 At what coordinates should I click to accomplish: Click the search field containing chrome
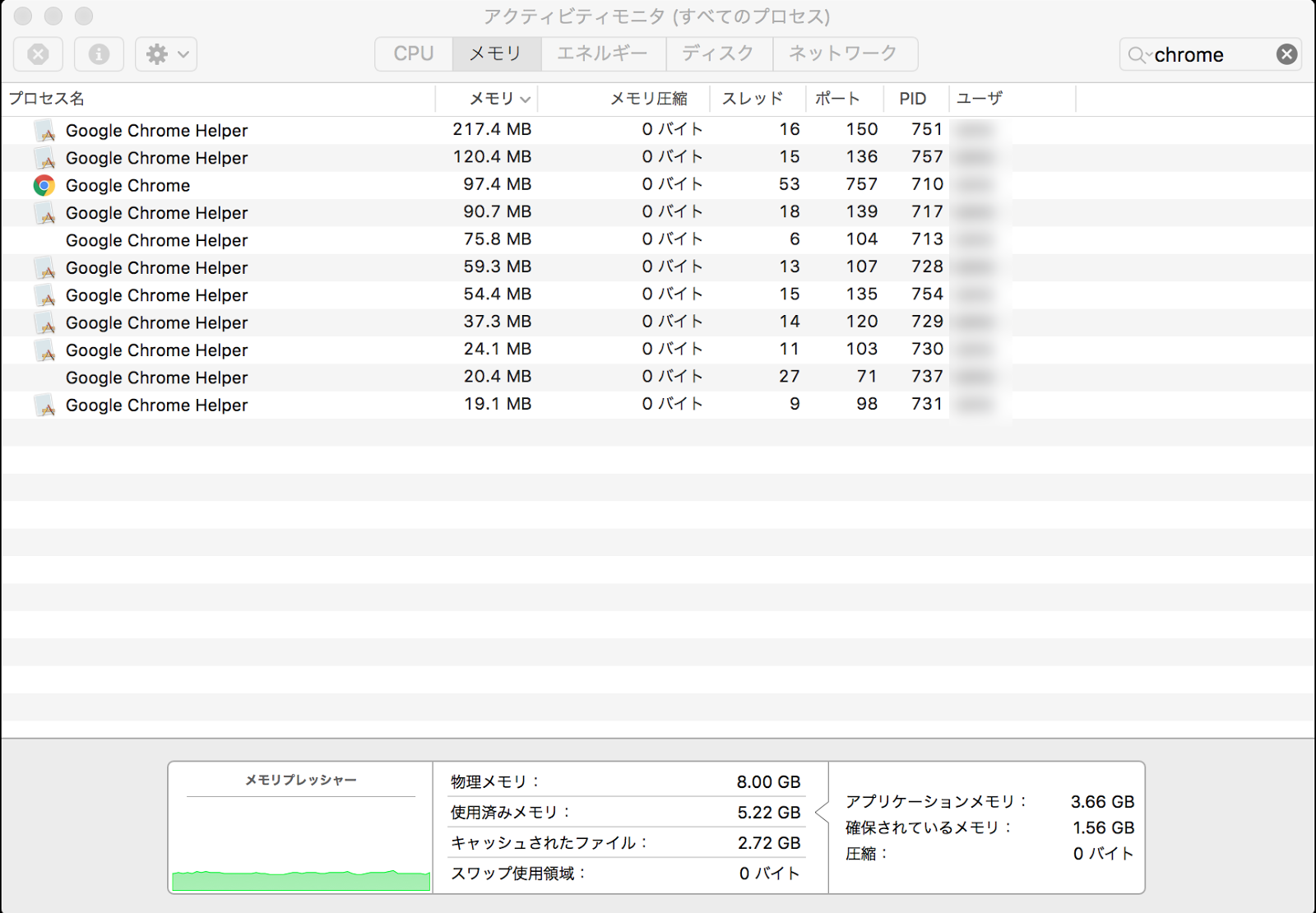[1210, 54]
